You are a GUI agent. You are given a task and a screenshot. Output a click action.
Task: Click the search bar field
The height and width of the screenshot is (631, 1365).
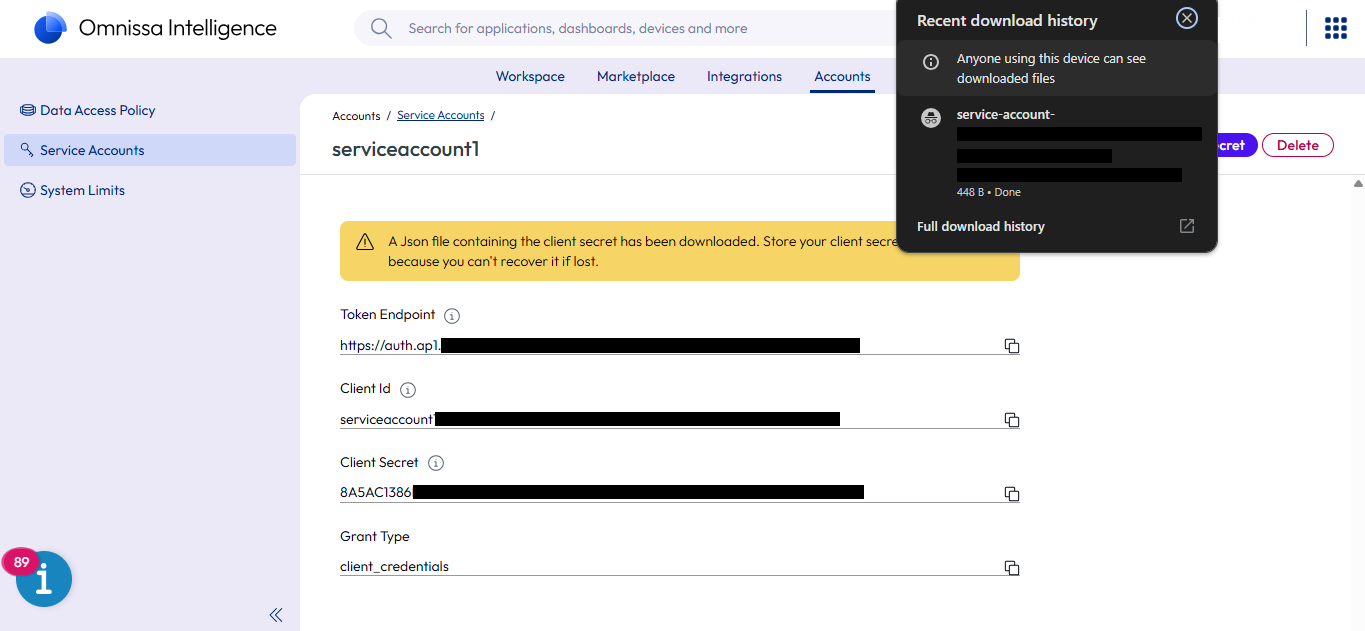click(620, 29)
